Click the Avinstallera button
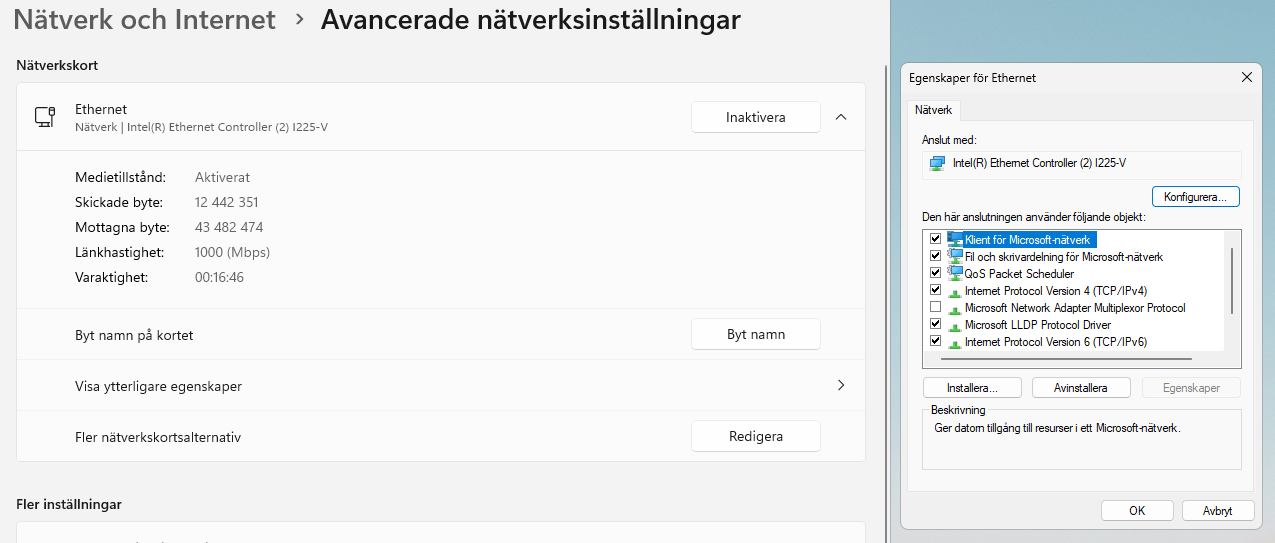The width and height of the screenshot is (1275, 543). pyautogui.click(x=1079, y=387)
